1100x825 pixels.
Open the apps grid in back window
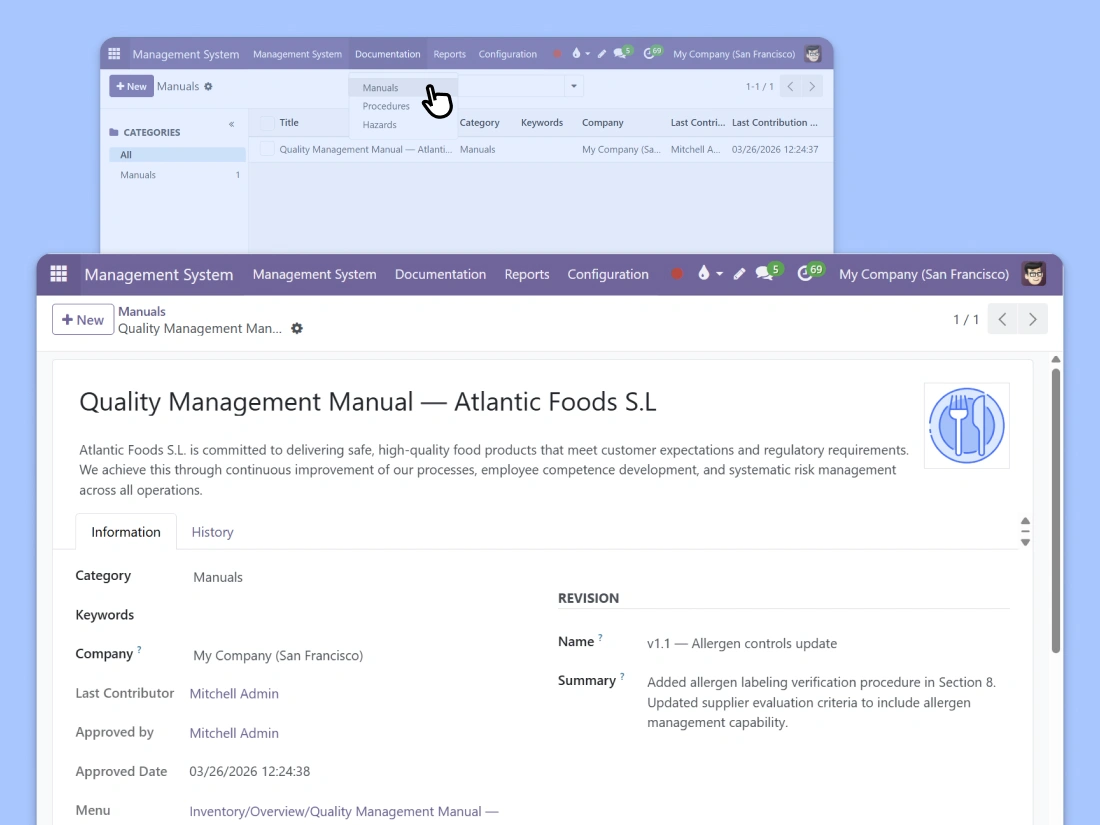(114, 54)
